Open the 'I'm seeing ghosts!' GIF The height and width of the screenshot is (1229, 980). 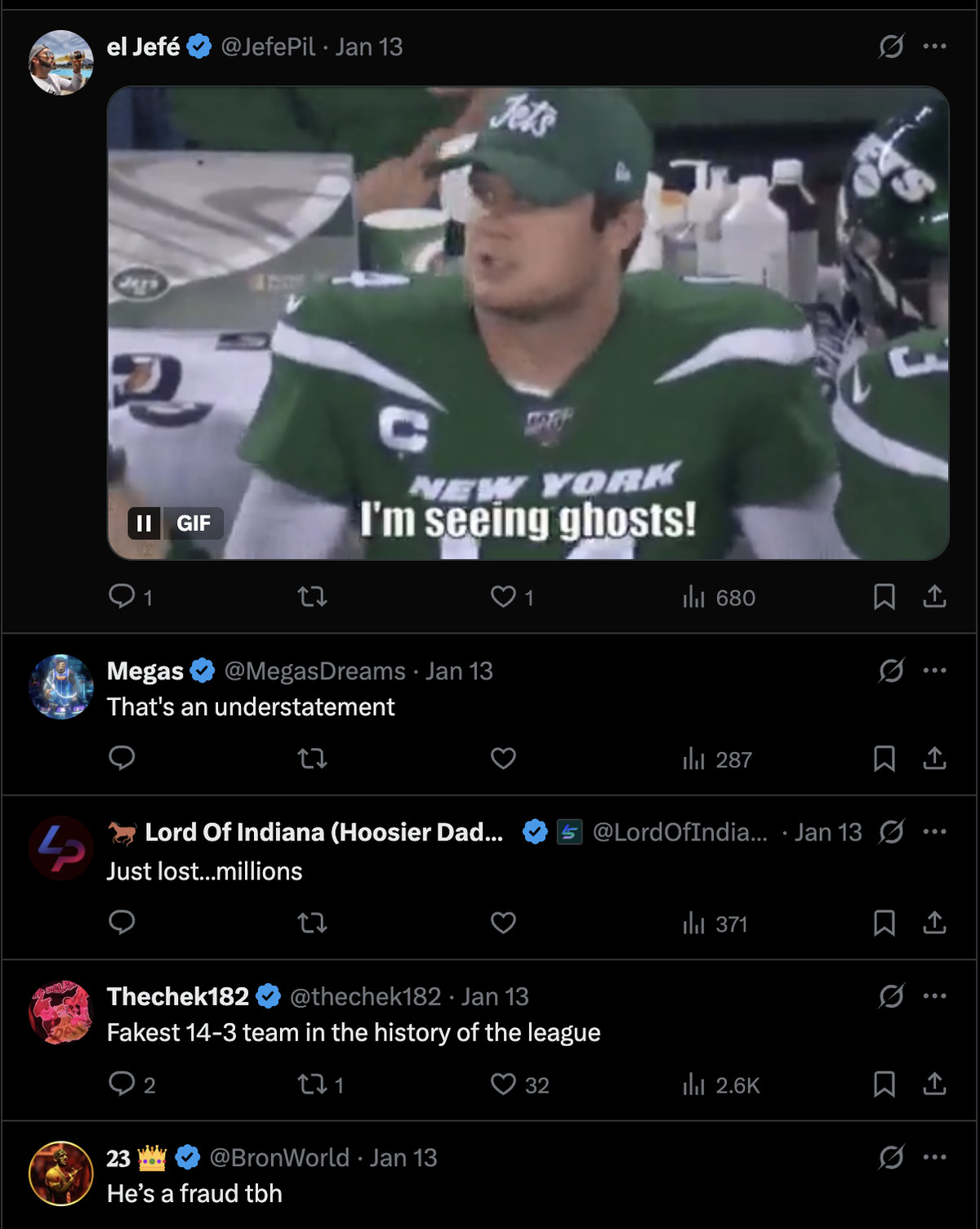click(528, 323)
